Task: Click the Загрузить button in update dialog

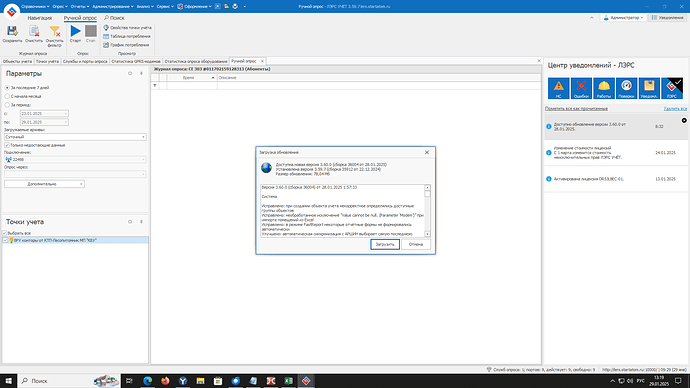Action: 385,244
